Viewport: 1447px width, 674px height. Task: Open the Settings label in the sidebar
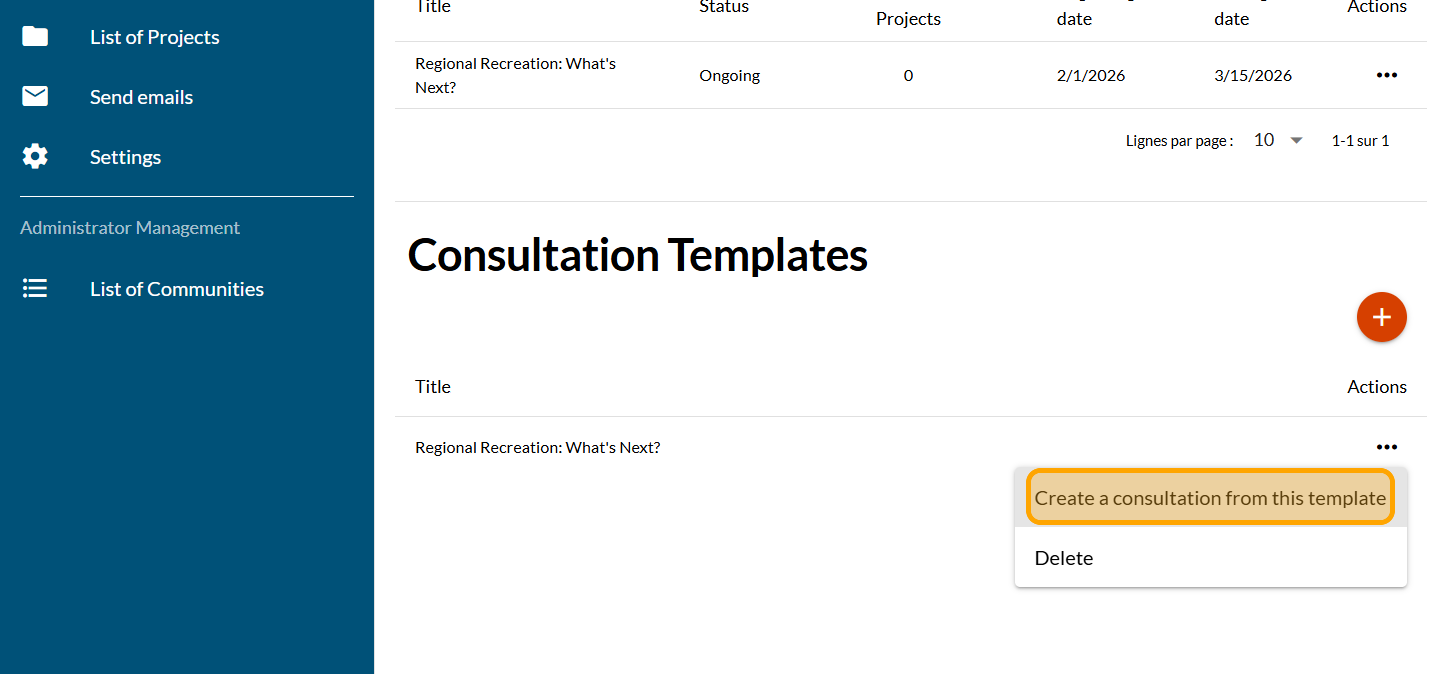[x=125, y=157]
